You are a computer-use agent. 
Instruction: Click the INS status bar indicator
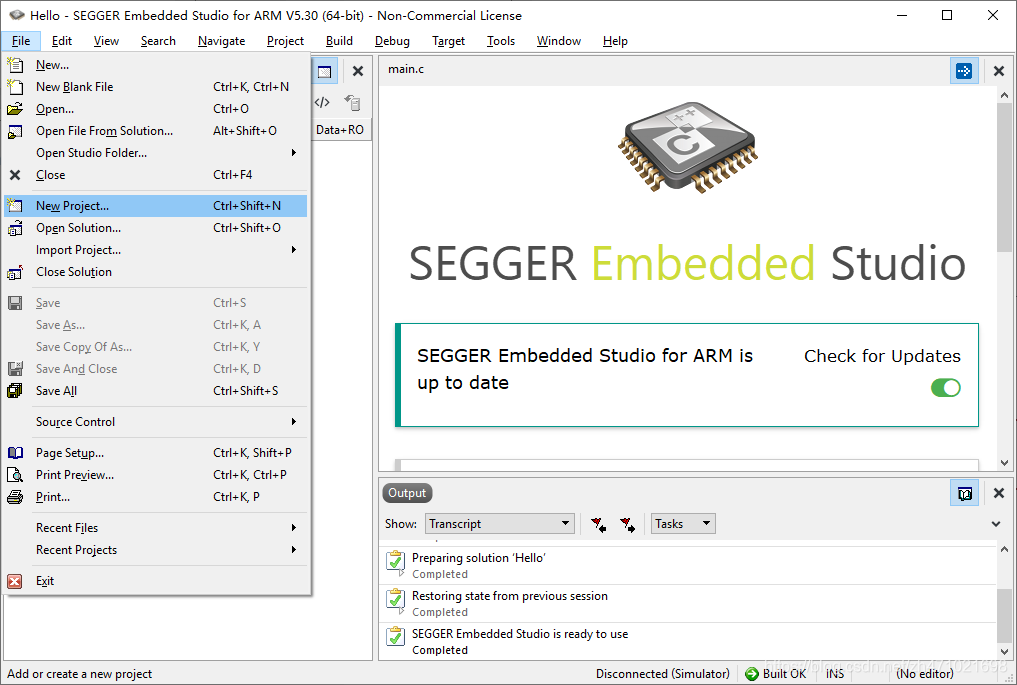click(835, 674)
